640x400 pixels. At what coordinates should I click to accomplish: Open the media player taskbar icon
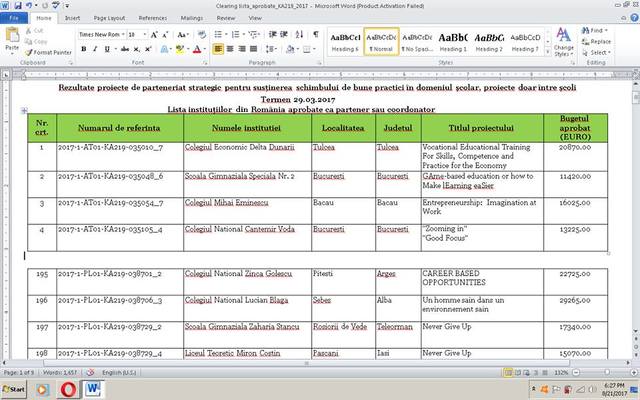click(x=42, y=390)
